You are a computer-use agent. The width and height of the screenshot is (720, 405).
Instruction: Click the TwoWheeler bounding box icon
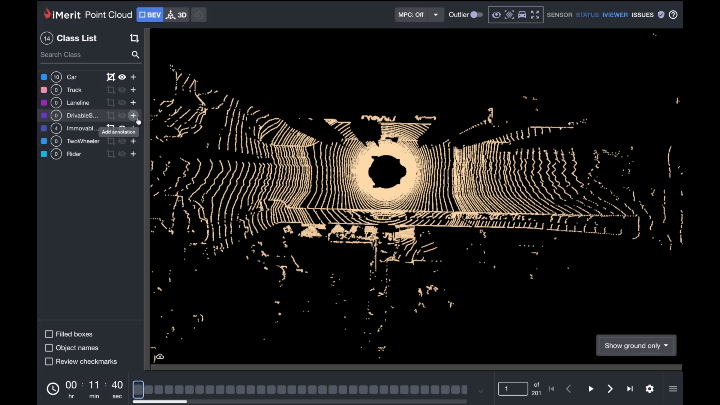(111, 141)
